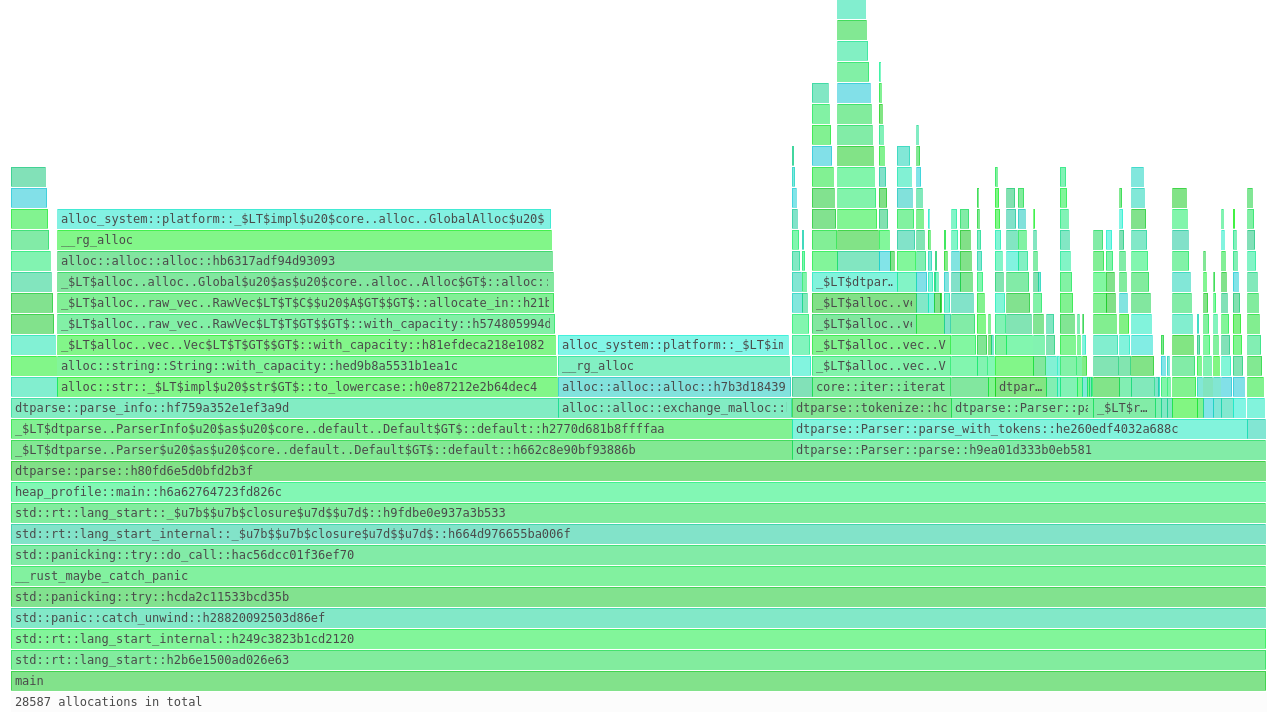This screenshot has height=715, width=1284.
Task: Select alloc::alloc::alloc::hb6317adf94d93093 frame
Action: point(305,261)
